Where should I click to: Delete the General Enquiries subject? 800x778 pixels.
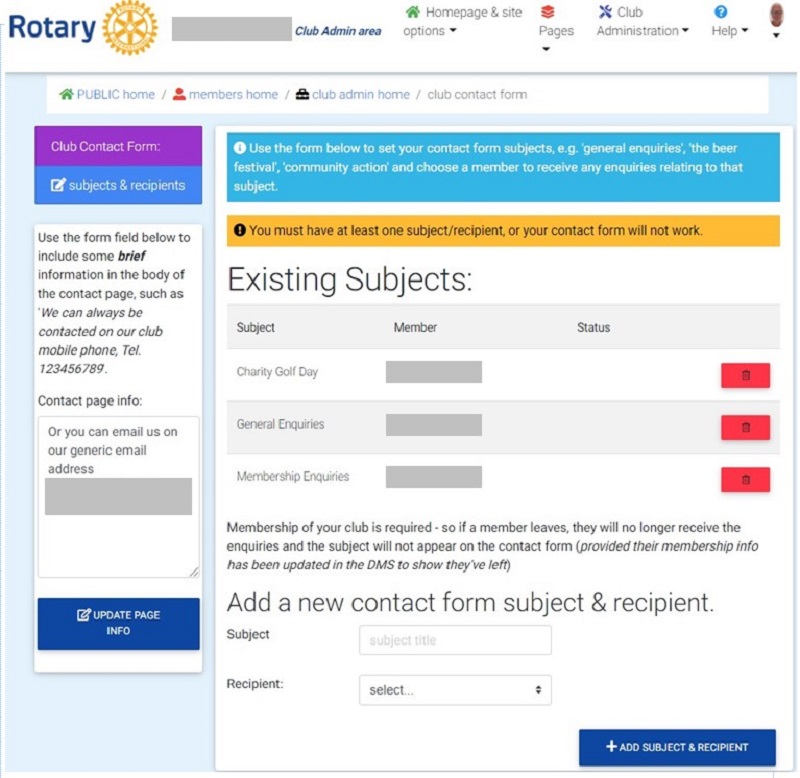click(745, 427)
